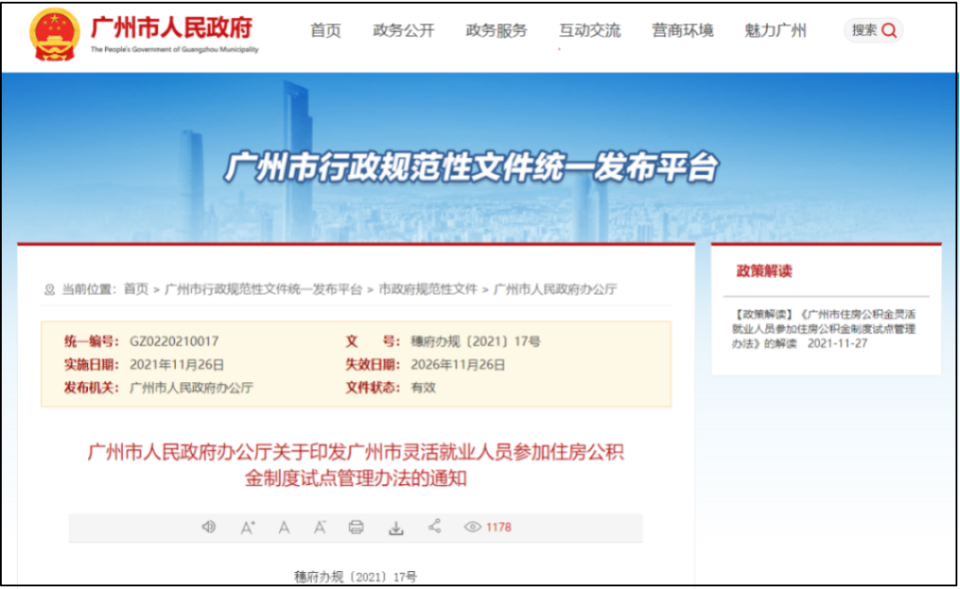Open the 政策解读 article link in sidebar
Image resolution: width=960 pixels, height=589 pixels.
coord(824,329)
